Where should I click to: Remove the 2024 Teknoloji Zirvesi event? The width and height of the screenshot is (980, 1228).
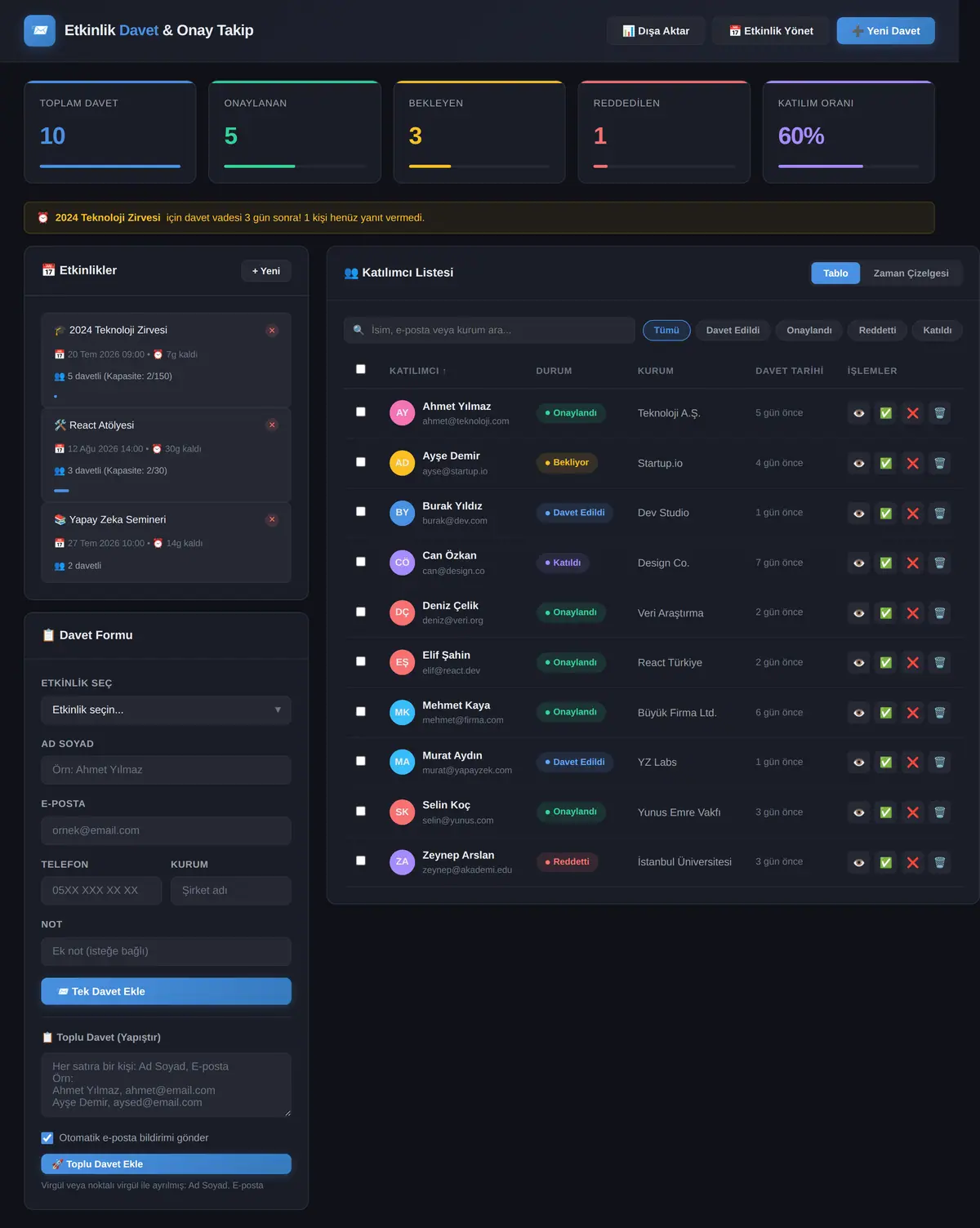tap(273, 331)
